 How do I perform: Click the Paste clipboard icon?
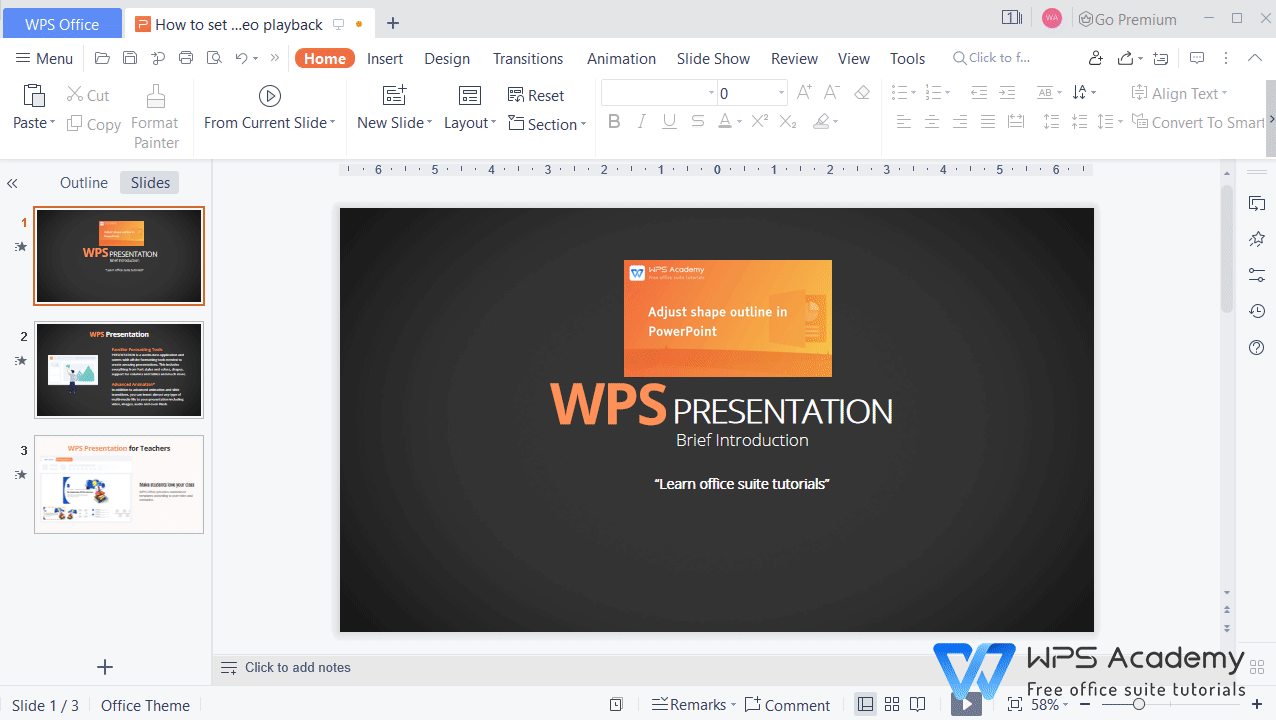[x=34, y=96]
